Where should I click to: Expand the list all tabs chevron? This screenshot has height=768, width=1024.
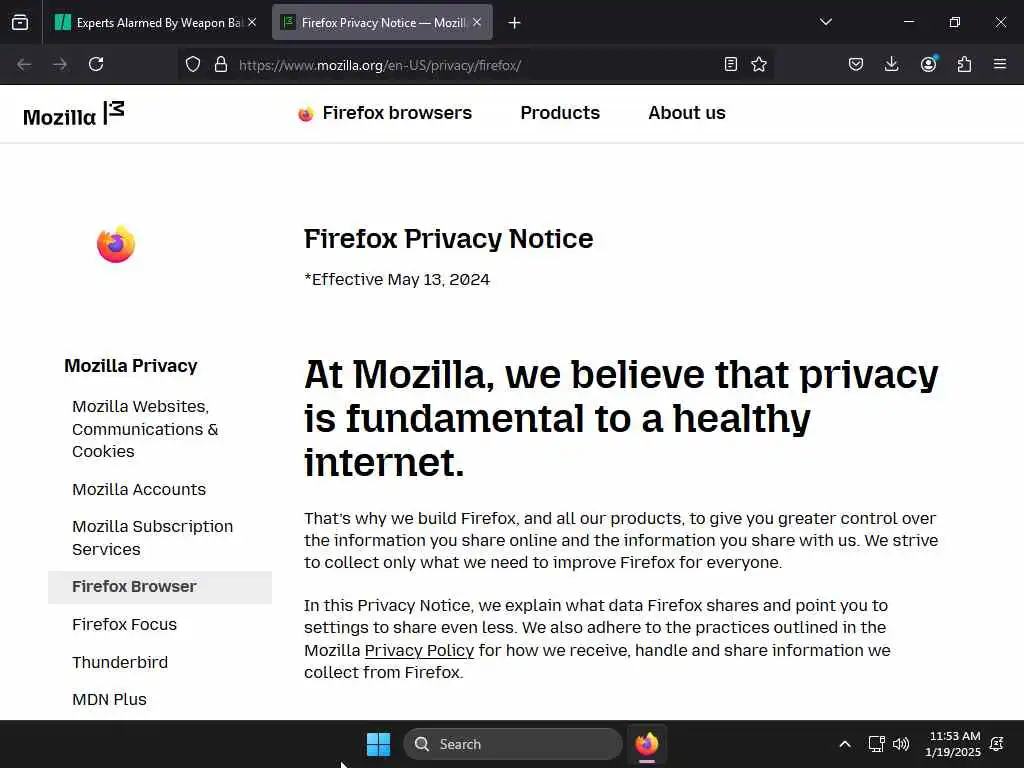click(826, 22)
